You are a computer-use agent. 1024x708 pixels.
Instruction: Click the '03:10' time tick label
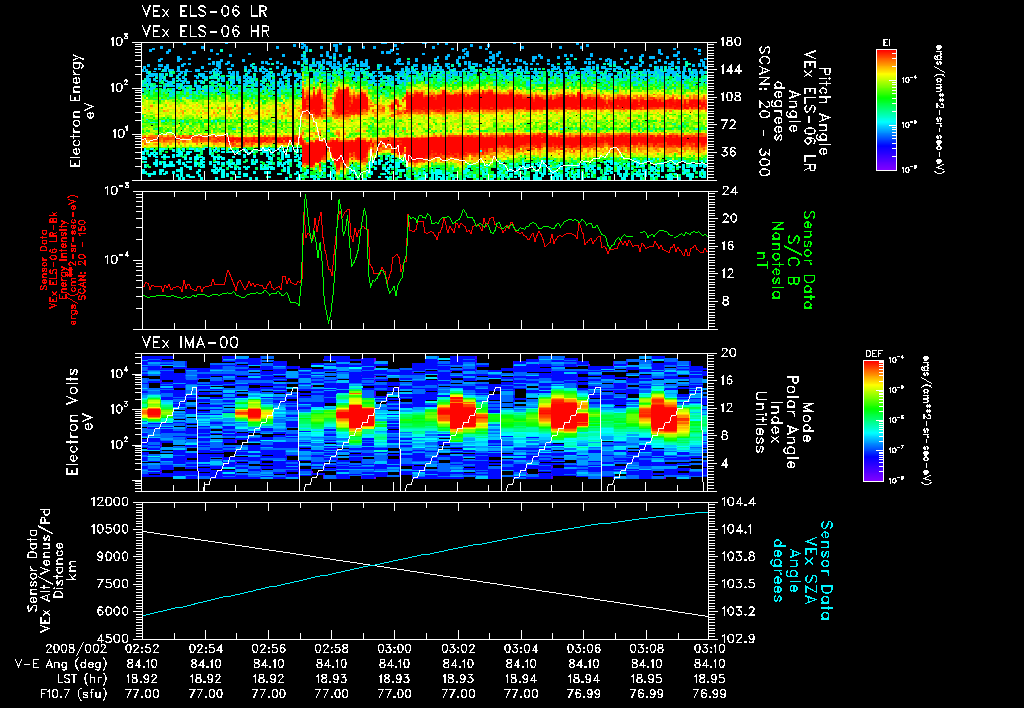coord(709,649)
